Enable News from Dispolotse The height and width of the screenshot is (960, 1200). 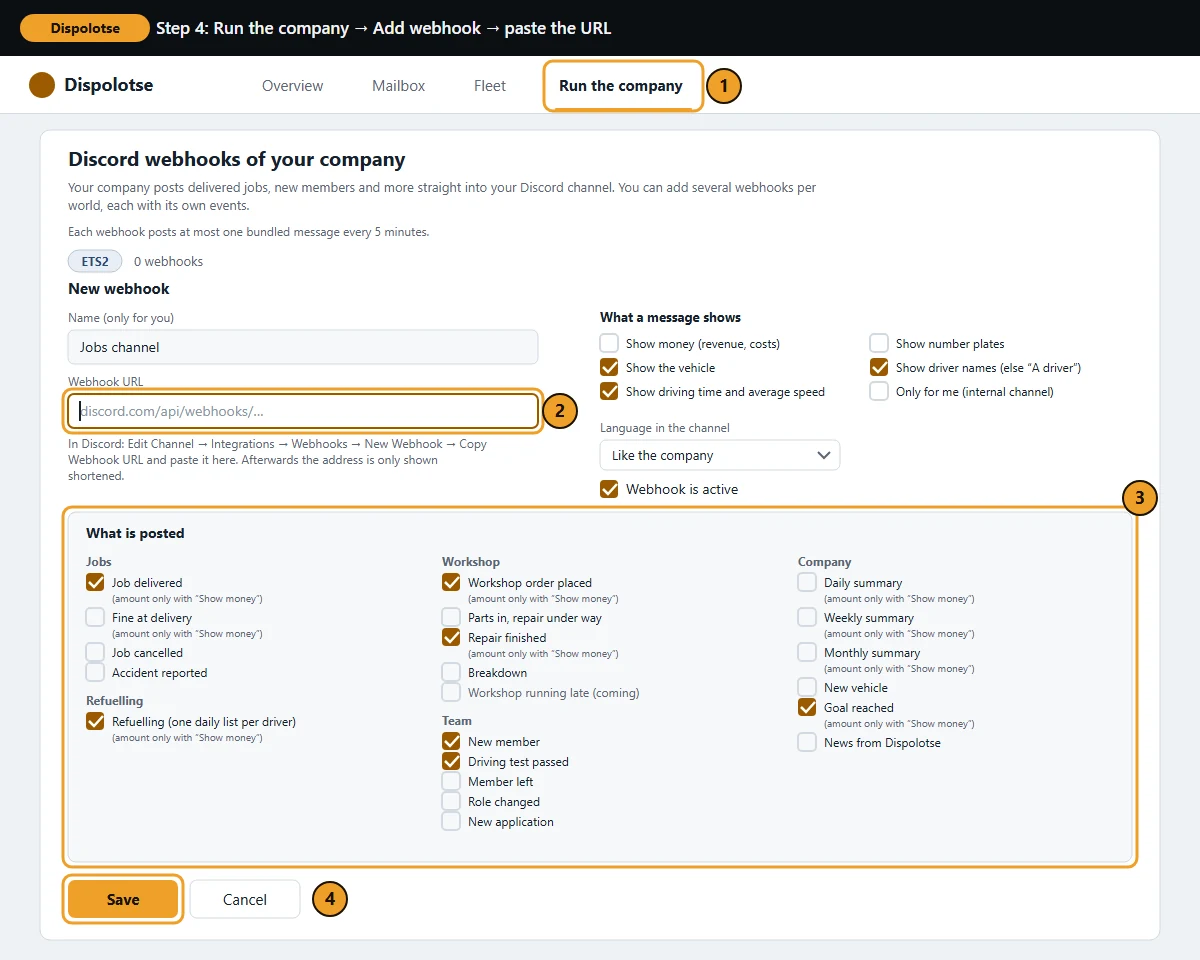(x=807, y=742)
